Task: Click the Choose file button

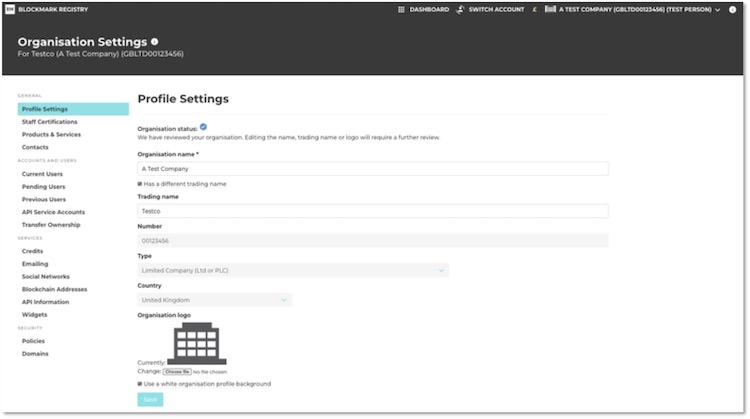Action: (x=176, y=372)
